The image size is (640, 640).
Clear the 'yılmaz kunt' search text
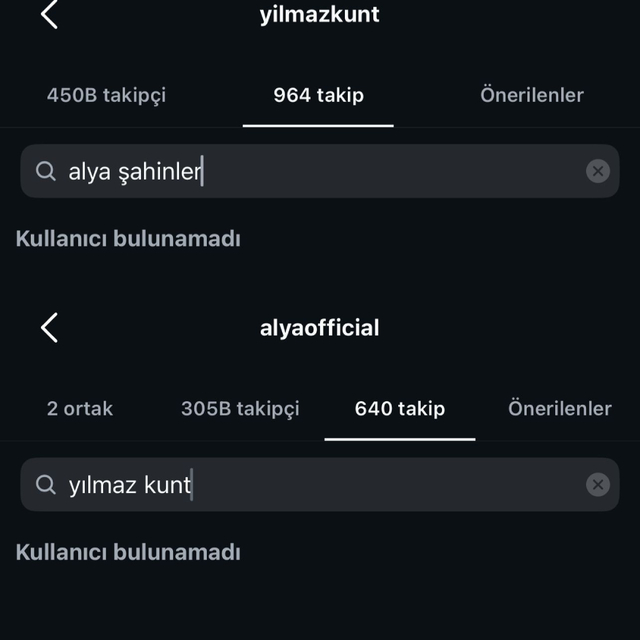(597, 485)
